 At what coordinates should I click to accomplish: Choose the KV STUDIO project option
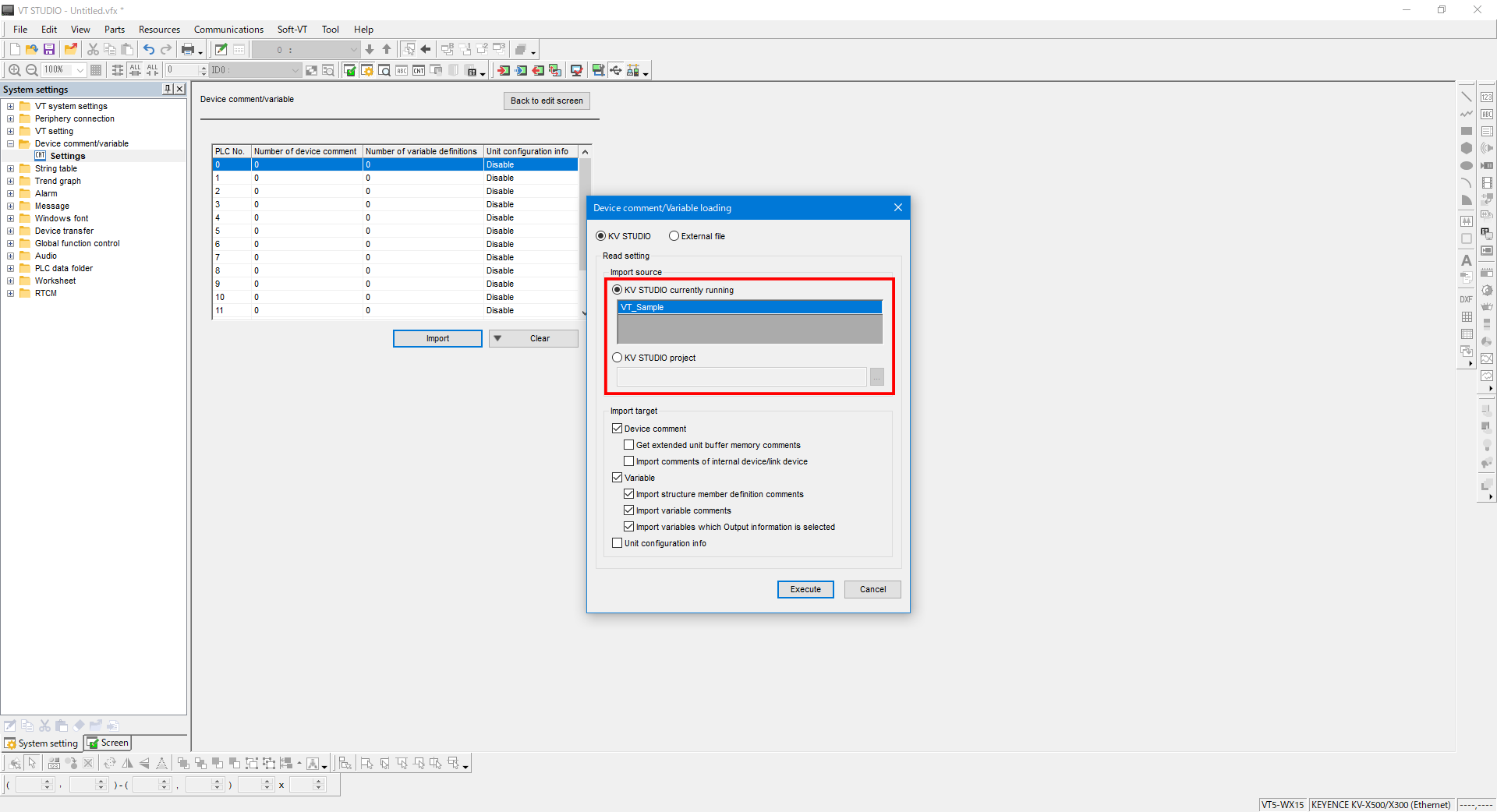click(618, 358)
